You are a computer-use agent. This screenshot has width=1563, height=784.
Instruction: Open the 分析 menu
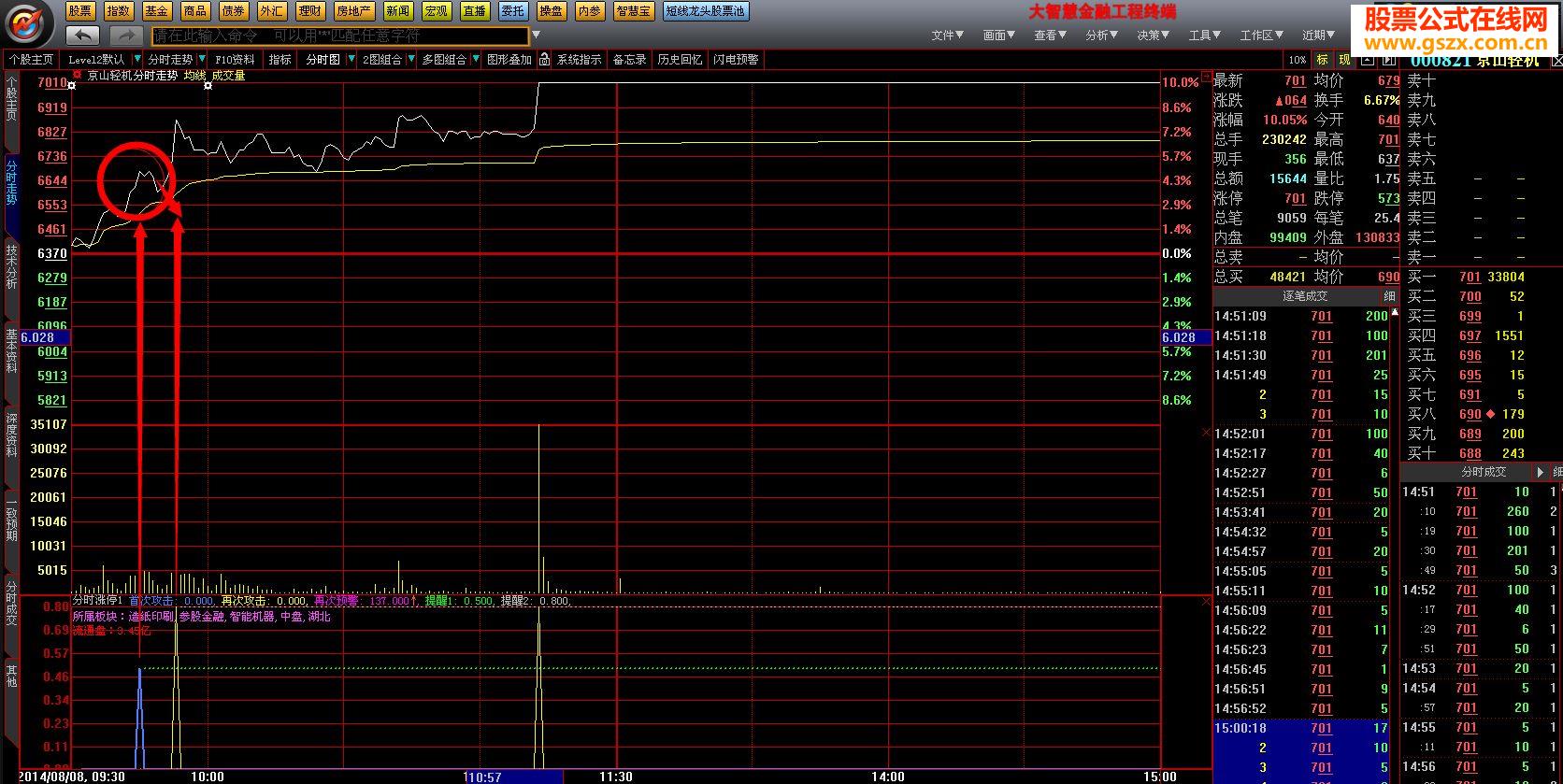[x=1101, y=36]
